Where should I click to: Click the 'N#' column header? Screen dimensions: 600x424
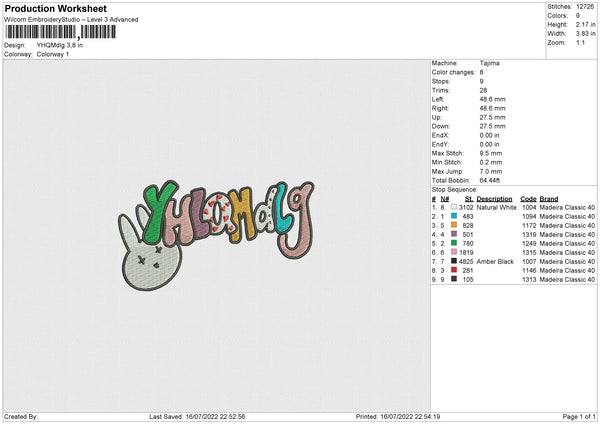[445, 199]
